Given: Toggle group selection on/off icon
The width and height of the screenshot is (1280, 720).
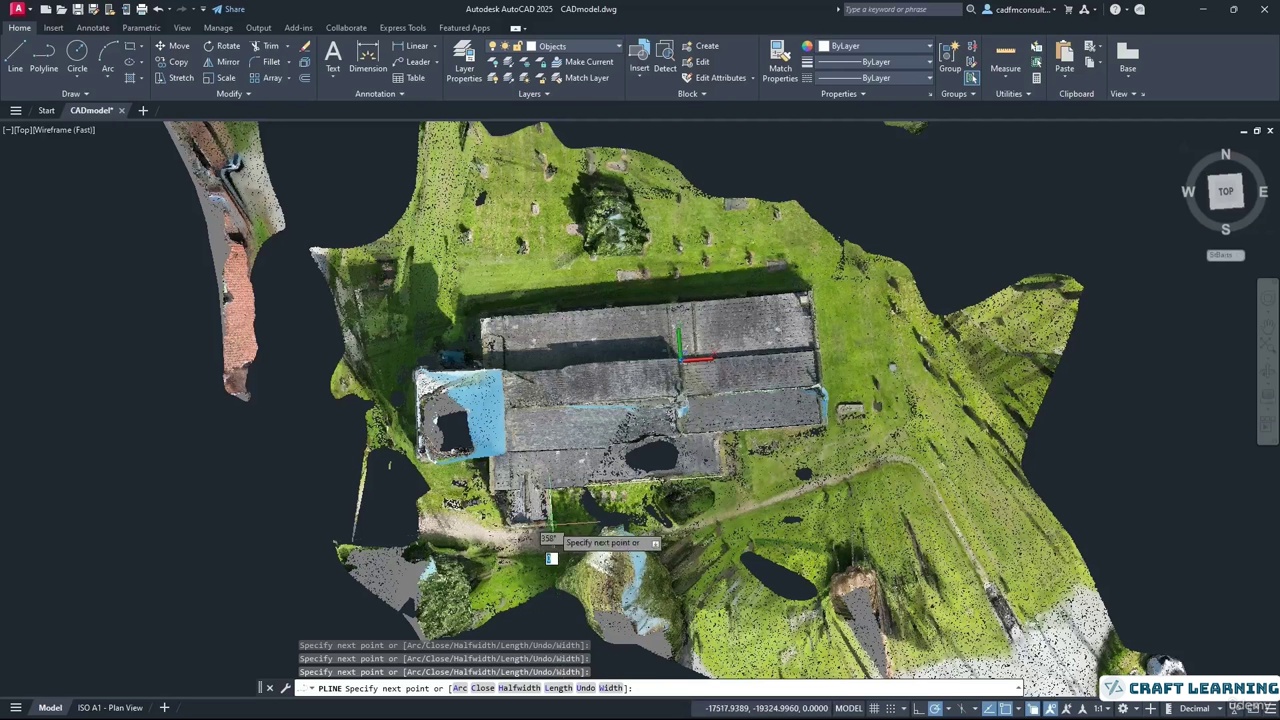Looking at the screenshot, I should (x=971, y=78).
